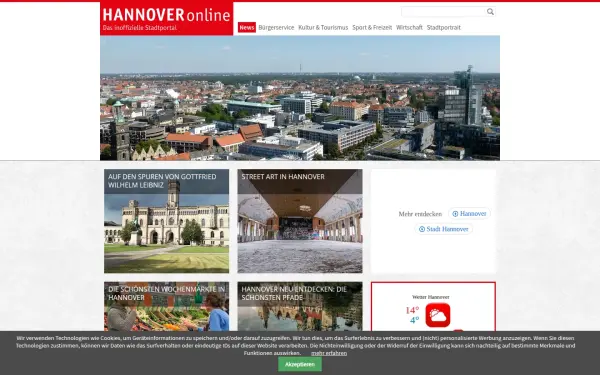Click the search magnifier icon

point(490,12)
